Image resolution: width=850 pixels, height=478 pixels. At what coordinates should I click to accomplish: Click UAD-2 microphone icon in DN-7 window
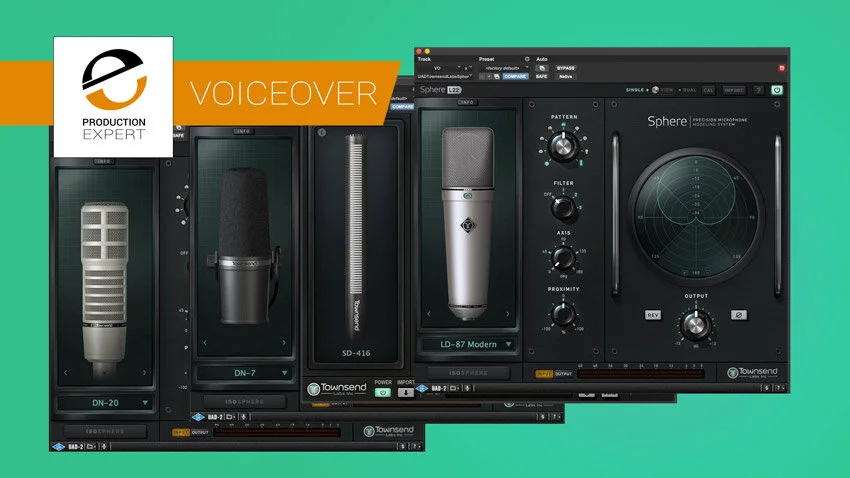[243, 417]
